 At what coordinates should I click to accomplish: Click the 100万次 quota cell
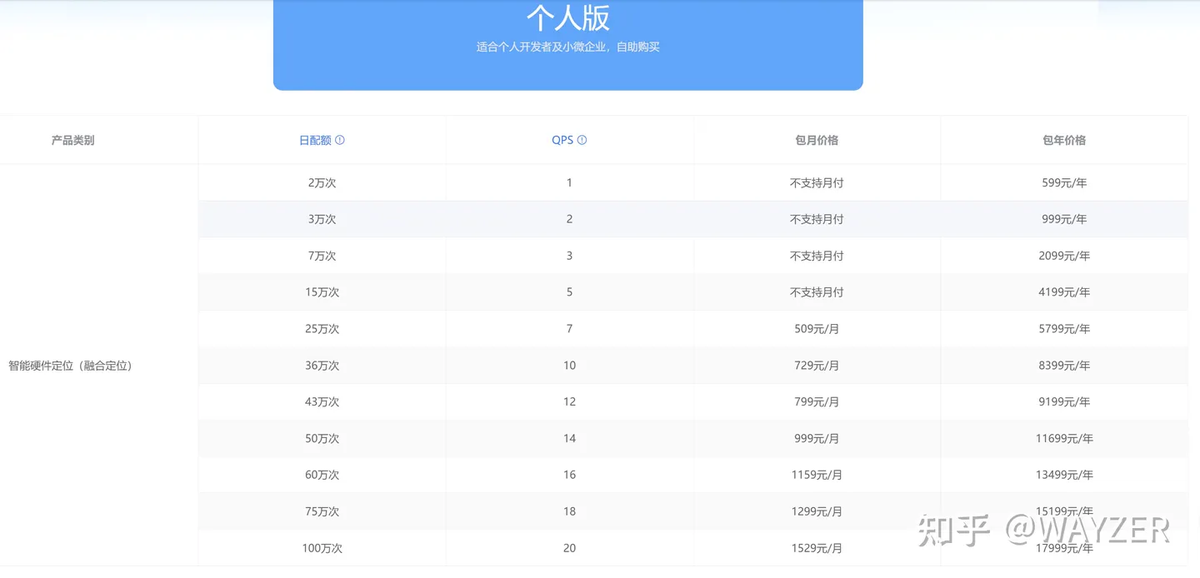[322, 548]
